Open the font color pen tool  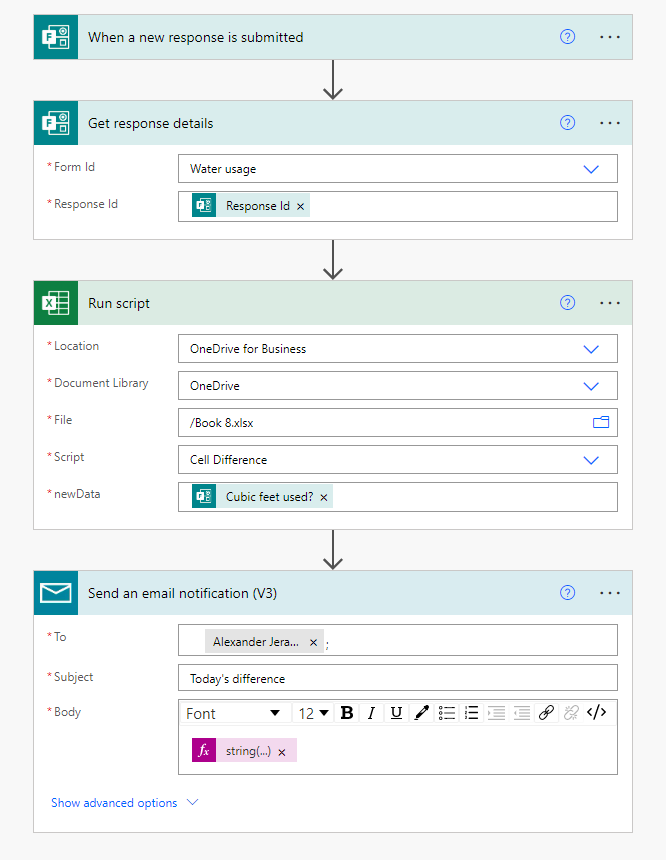pos(421,712)
